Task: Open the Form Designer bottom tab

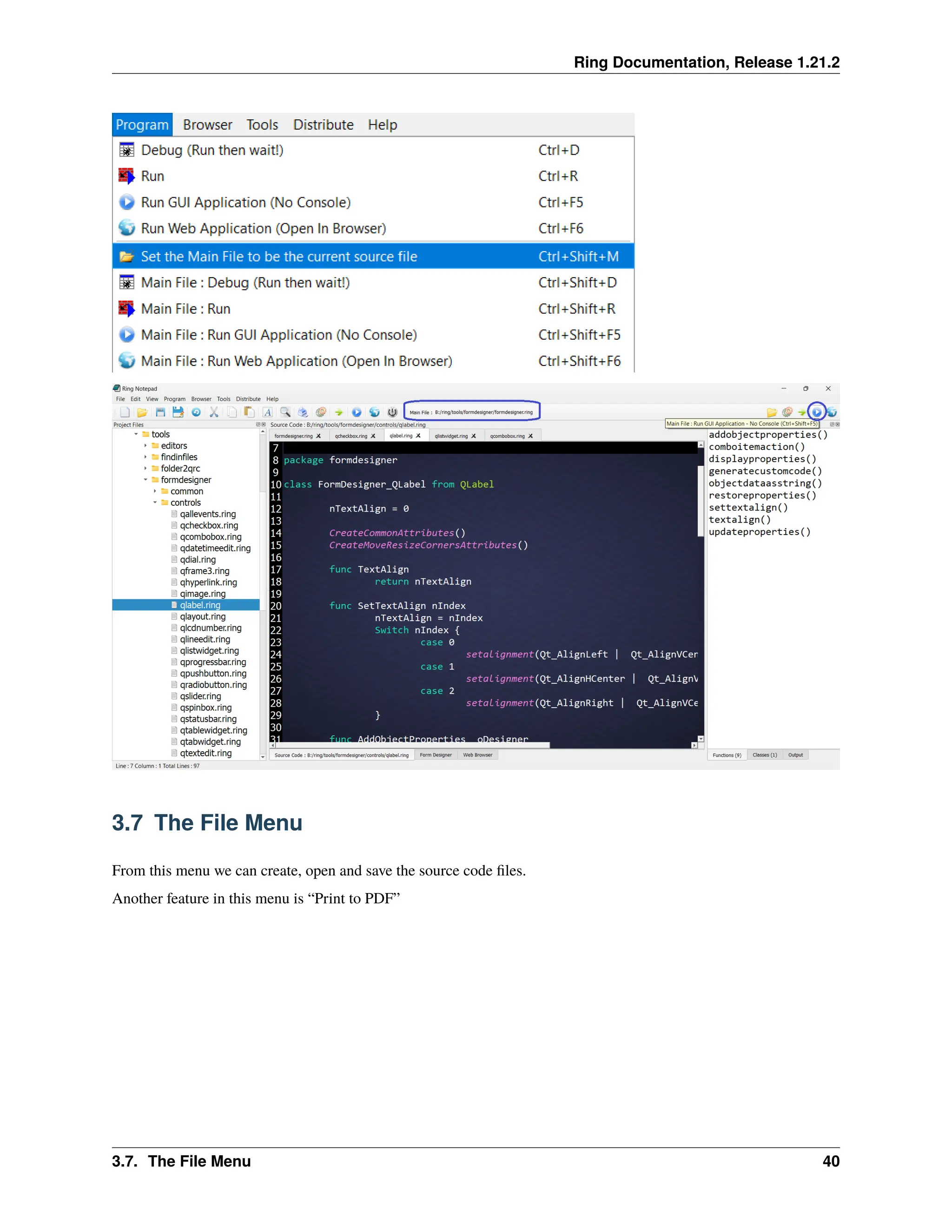Action: 436,755
